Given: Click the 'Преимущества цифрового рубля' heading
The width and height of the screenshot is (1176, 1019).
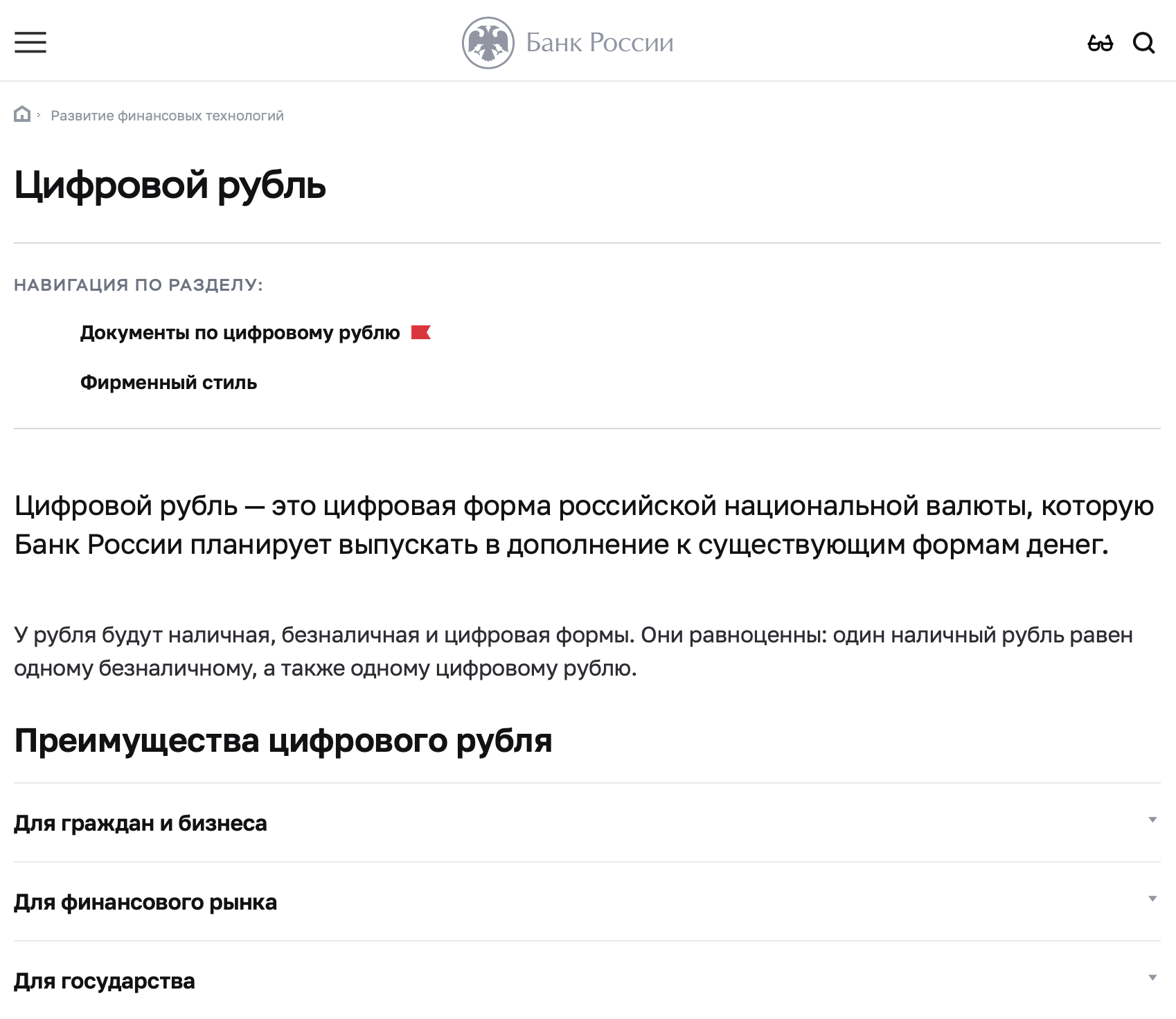Looking at the screenshot, I should click(x=283, y=741).
